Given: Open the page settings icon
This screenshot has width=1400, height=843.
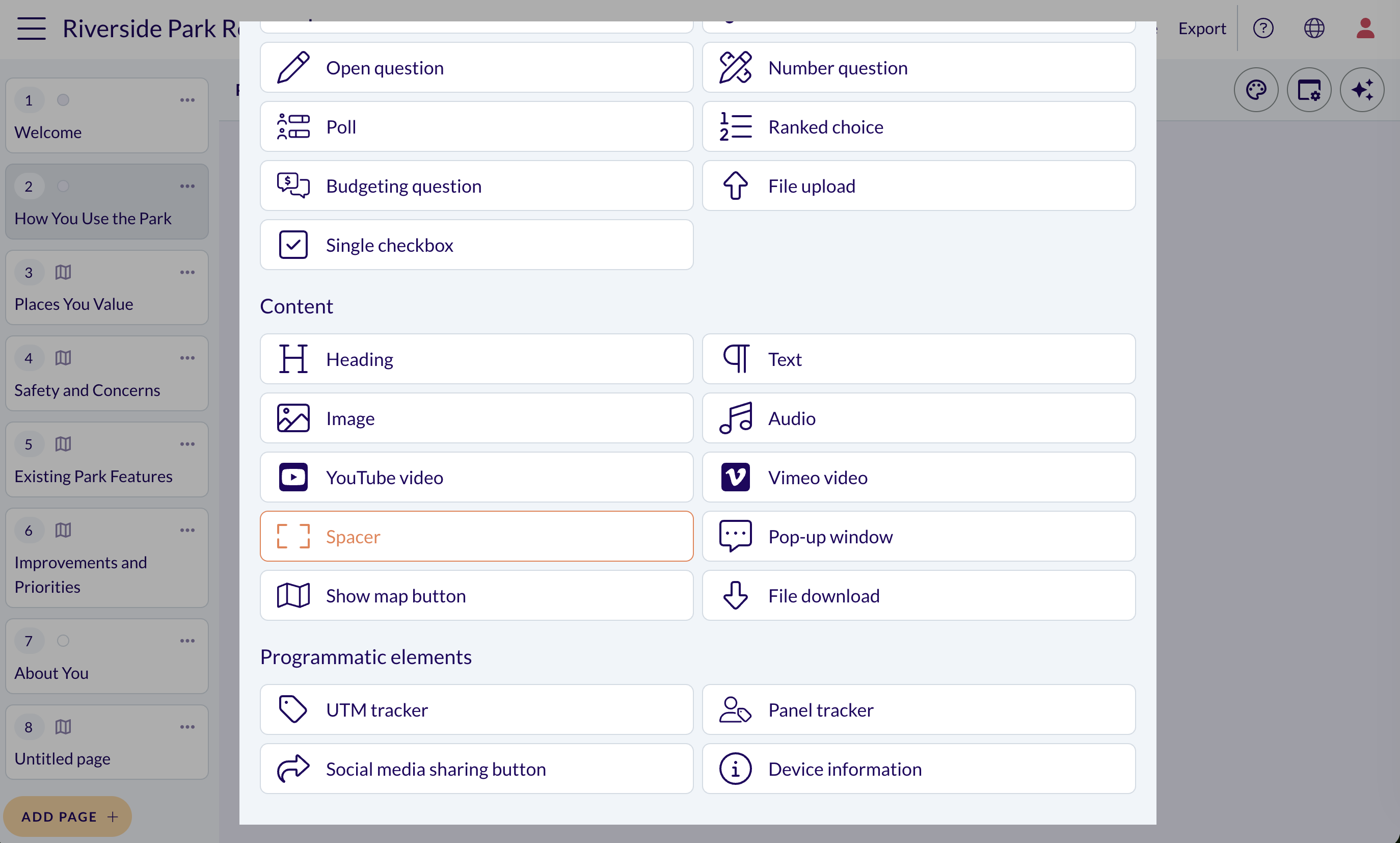Looking at the screenshot, I should coord(1309,90).
